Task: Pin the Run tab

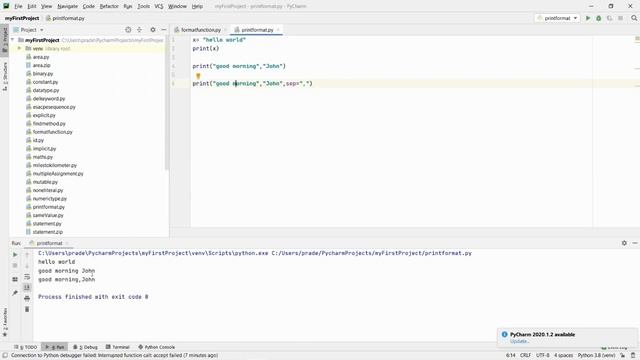Action: pos(15,293)
